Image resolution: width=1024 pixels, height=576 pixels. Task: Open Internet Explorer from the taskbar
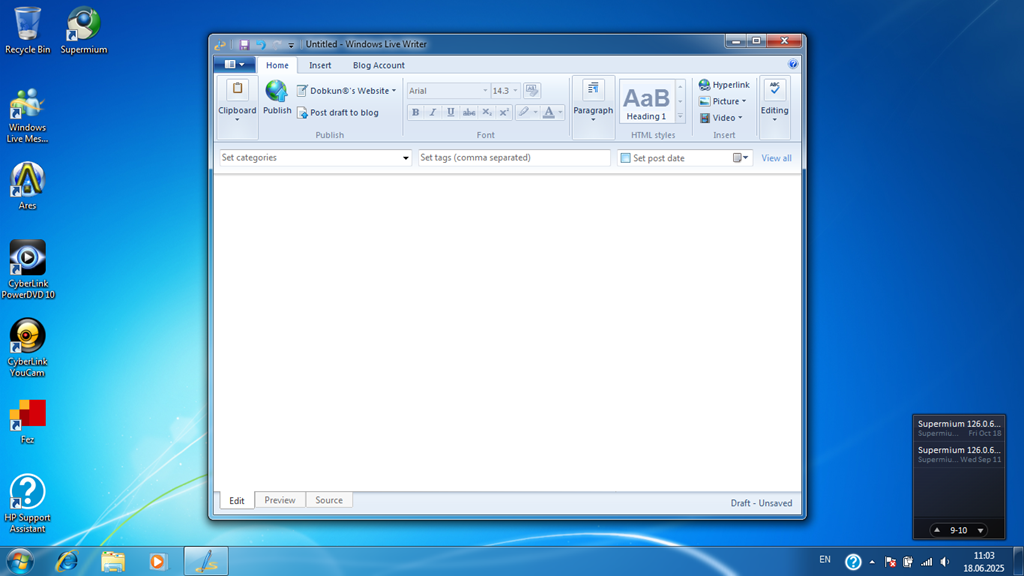point(67,561)
